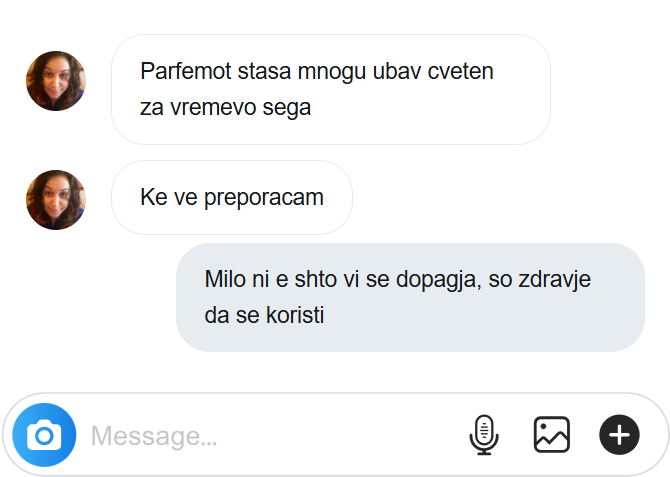
Task: Click the word "cveten" in the first bubble
Action: (x=463, y=73)
